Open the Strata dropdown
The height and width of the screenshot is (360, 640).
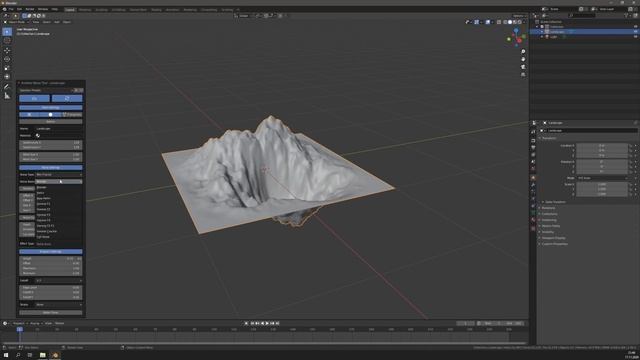click(x=59, y=304)
